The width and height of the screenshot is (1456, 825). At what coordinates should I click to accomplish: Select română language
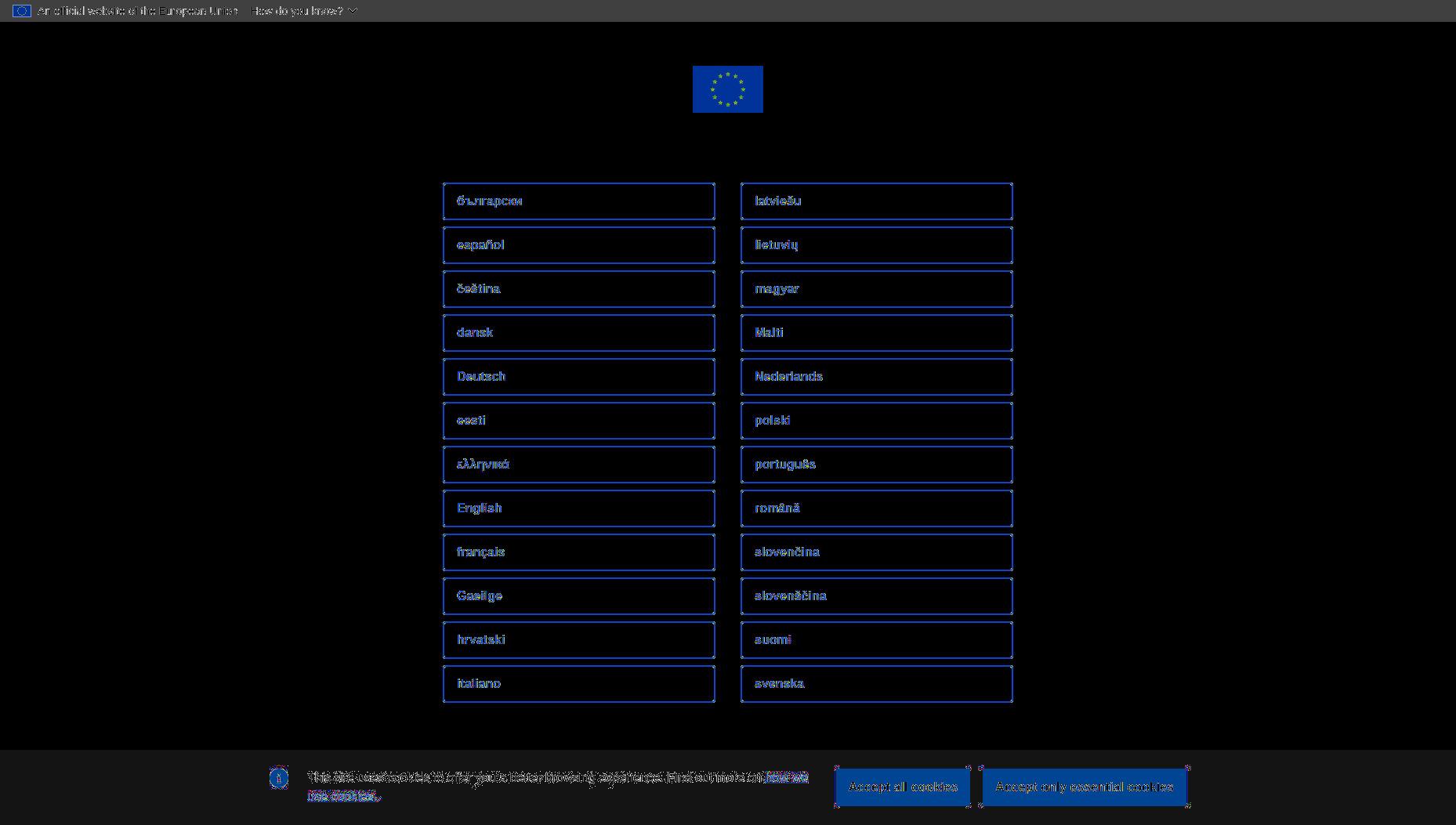(877, 508)
